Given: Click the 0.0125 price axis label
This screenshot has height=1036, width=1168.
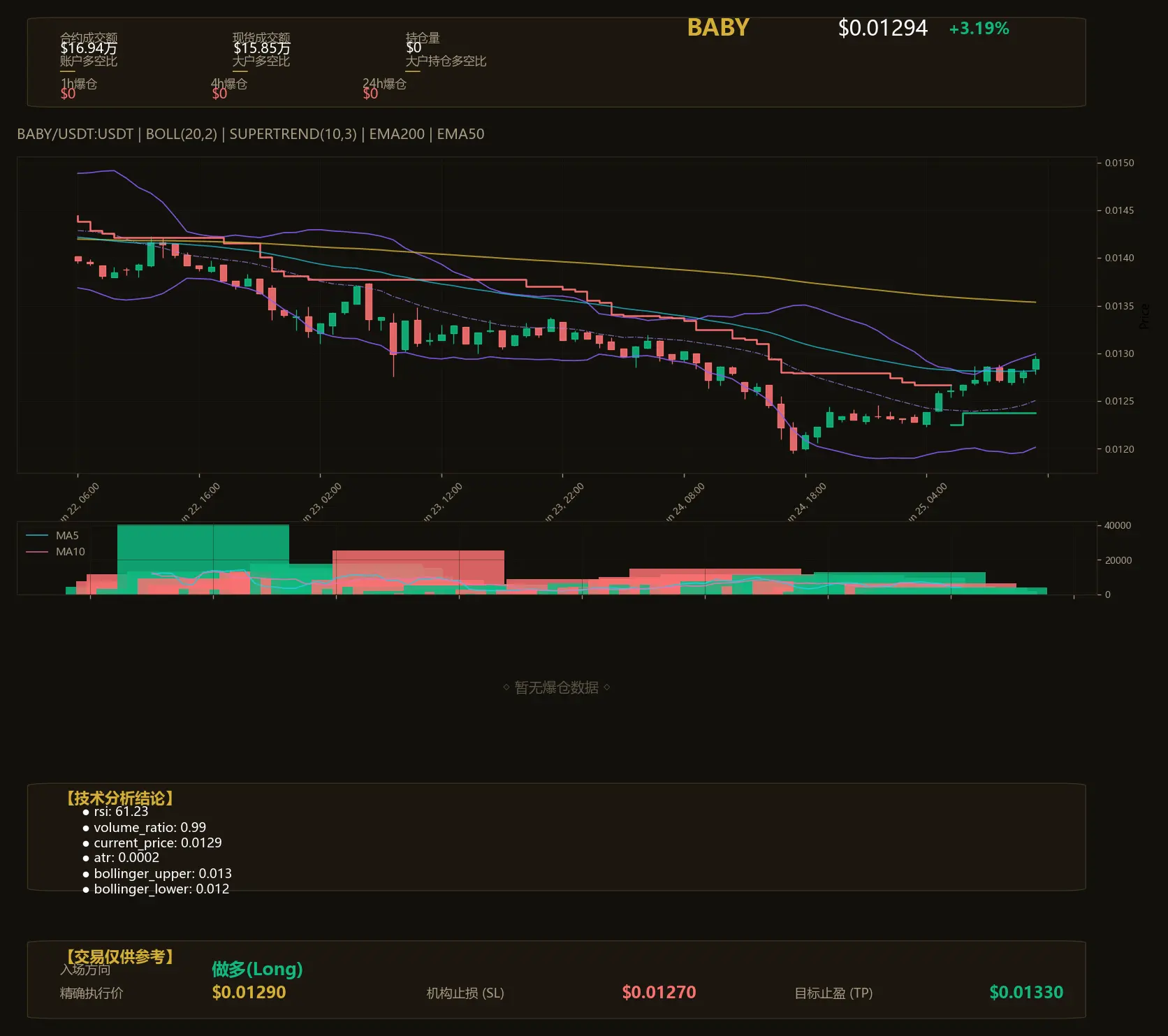Looking at the screenshot, I should [1119, 401].
